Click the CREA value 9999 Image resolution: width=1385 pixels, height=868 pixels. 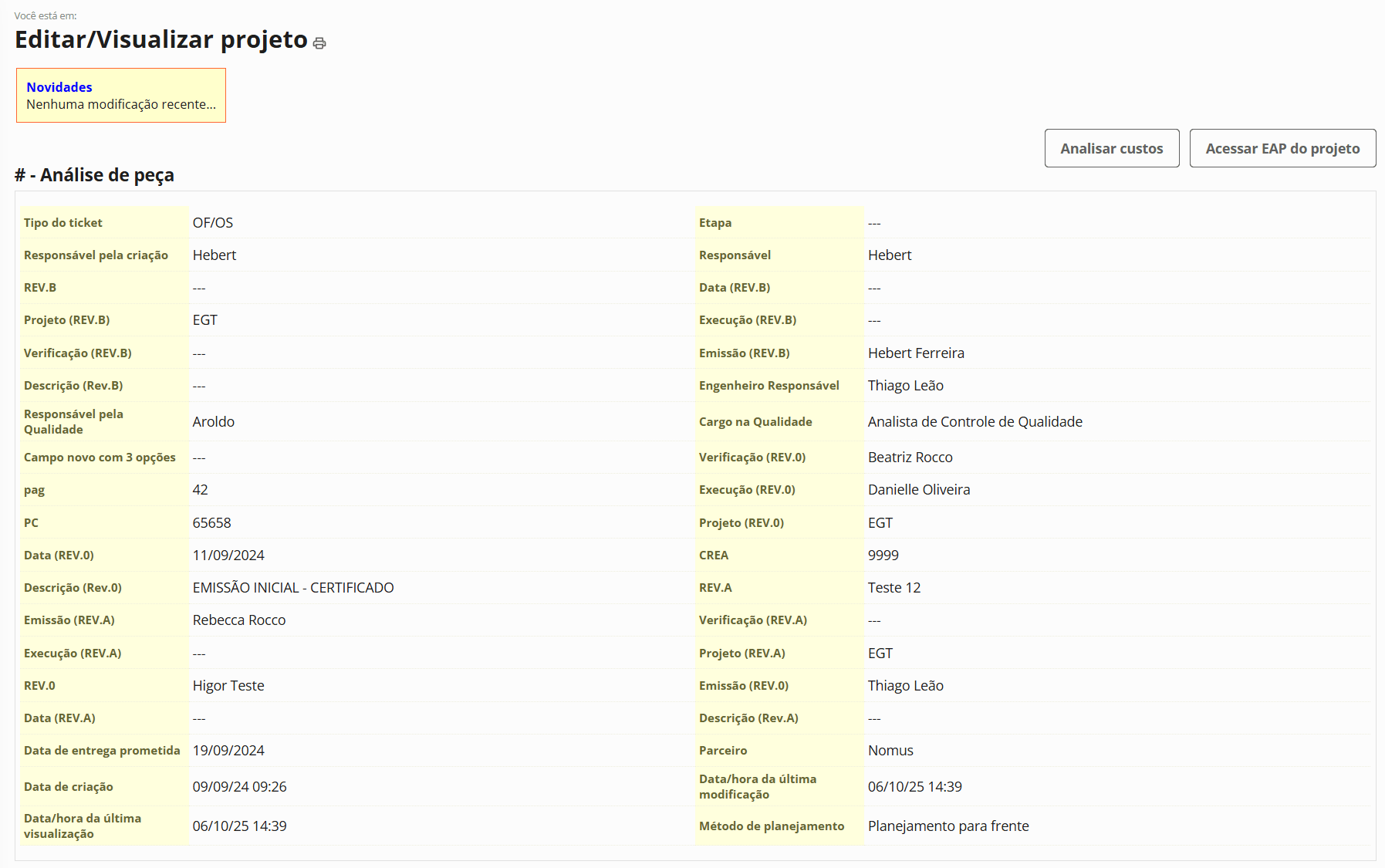883,556
